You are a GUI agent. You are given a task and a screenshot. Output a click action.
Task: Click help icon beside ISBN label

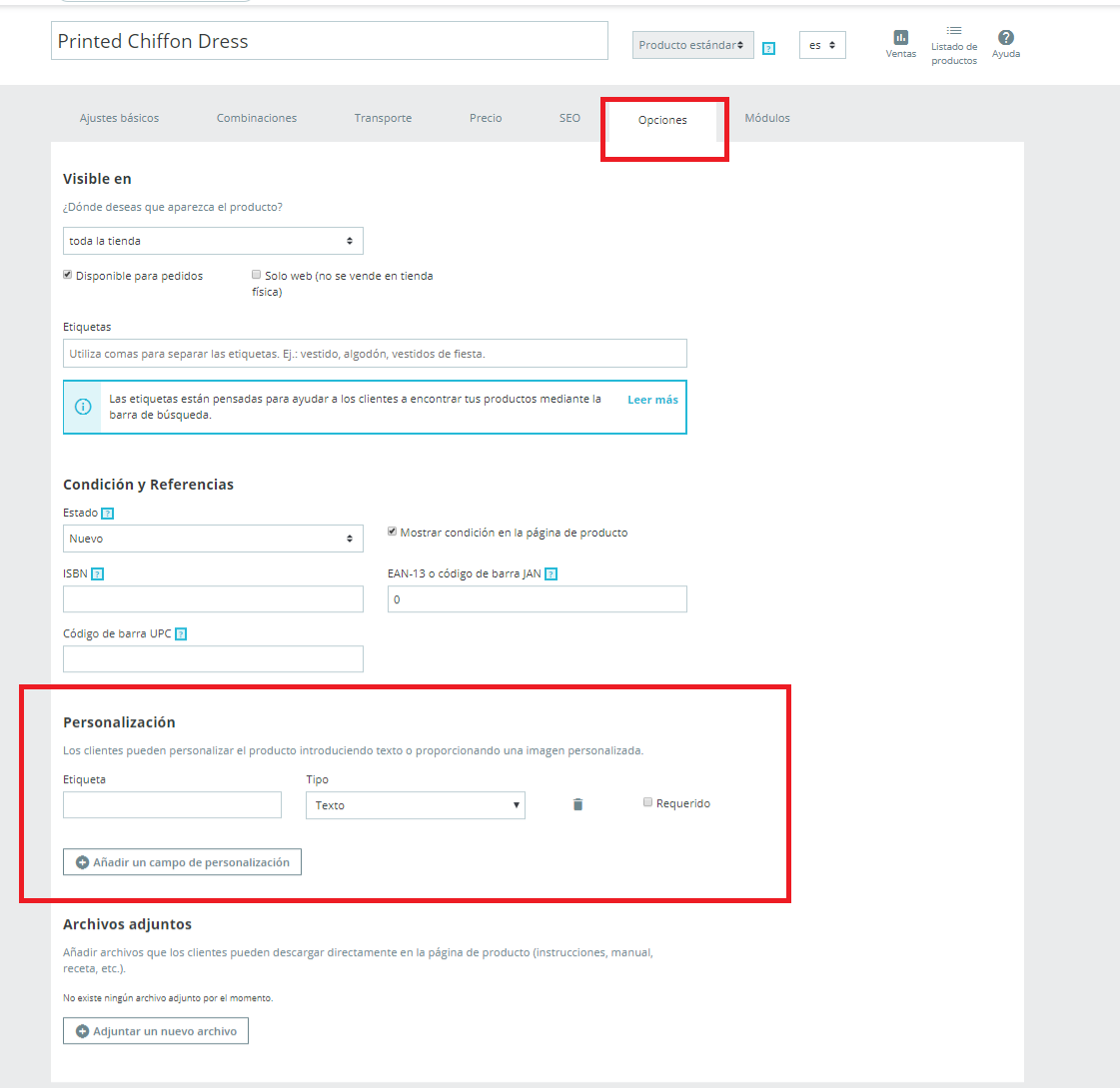(x=97, y=574)
